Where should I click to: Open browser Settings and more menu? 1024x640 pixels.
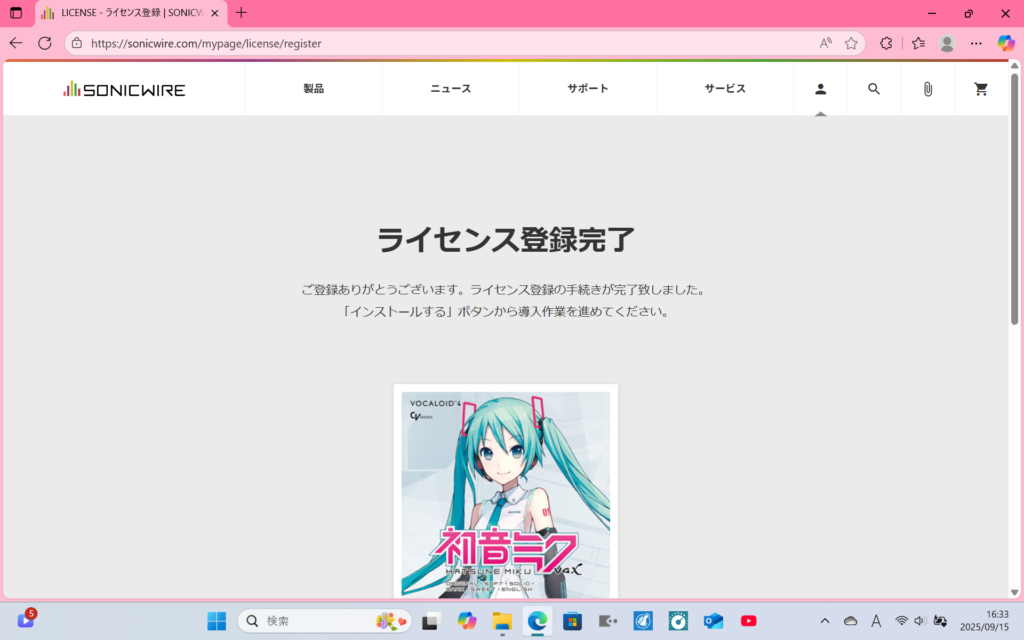[x=976, y=44]
